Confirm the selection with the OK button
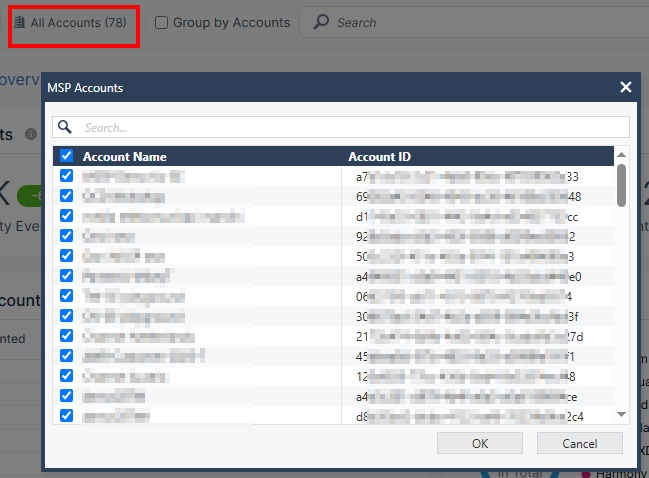The width and height of the screenshot is (649, 478). pyautogui.click(x=480, y=443)
